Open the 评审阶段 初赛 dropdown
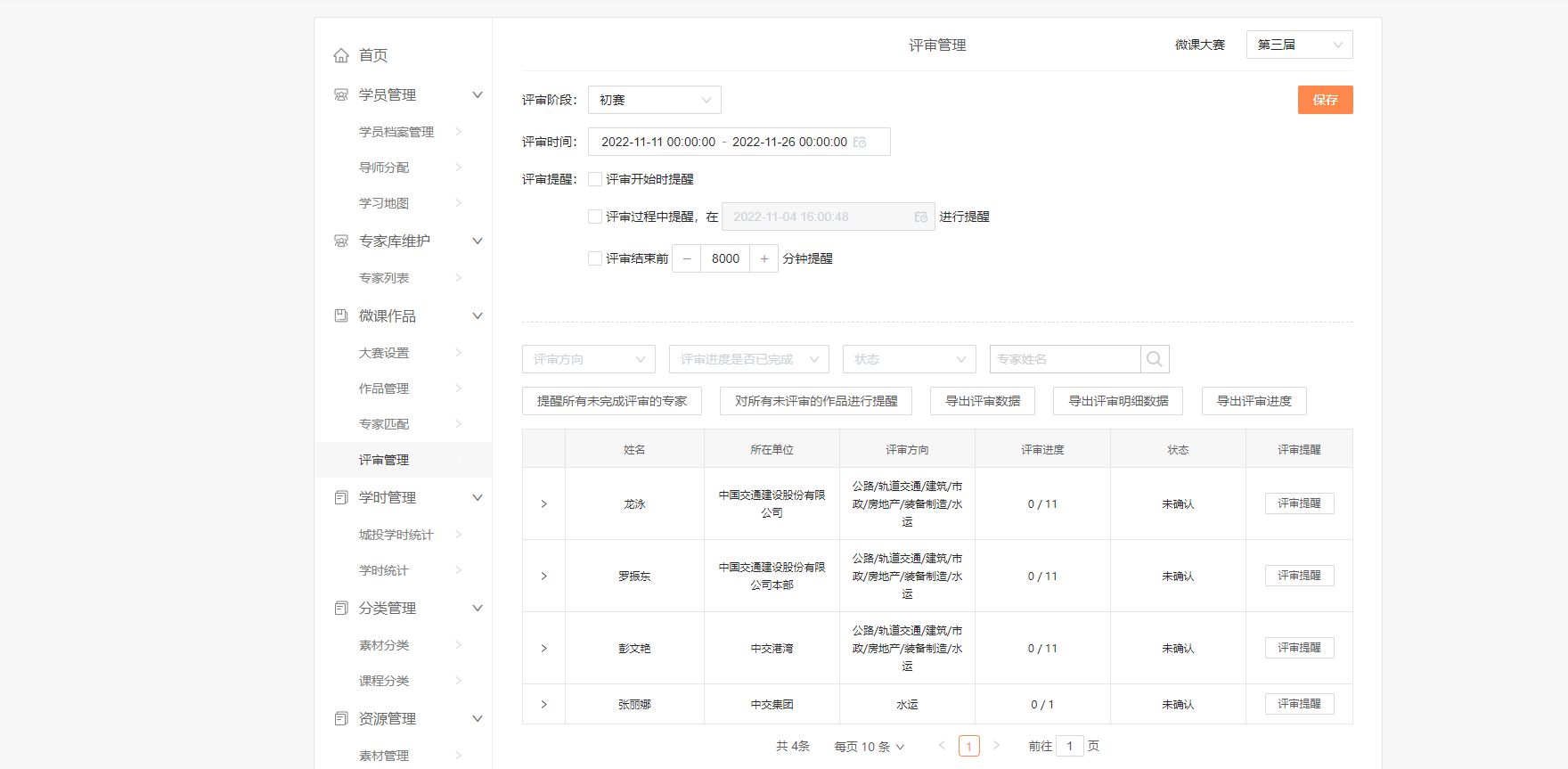The image size is (1568, 769). click(655, 100)
